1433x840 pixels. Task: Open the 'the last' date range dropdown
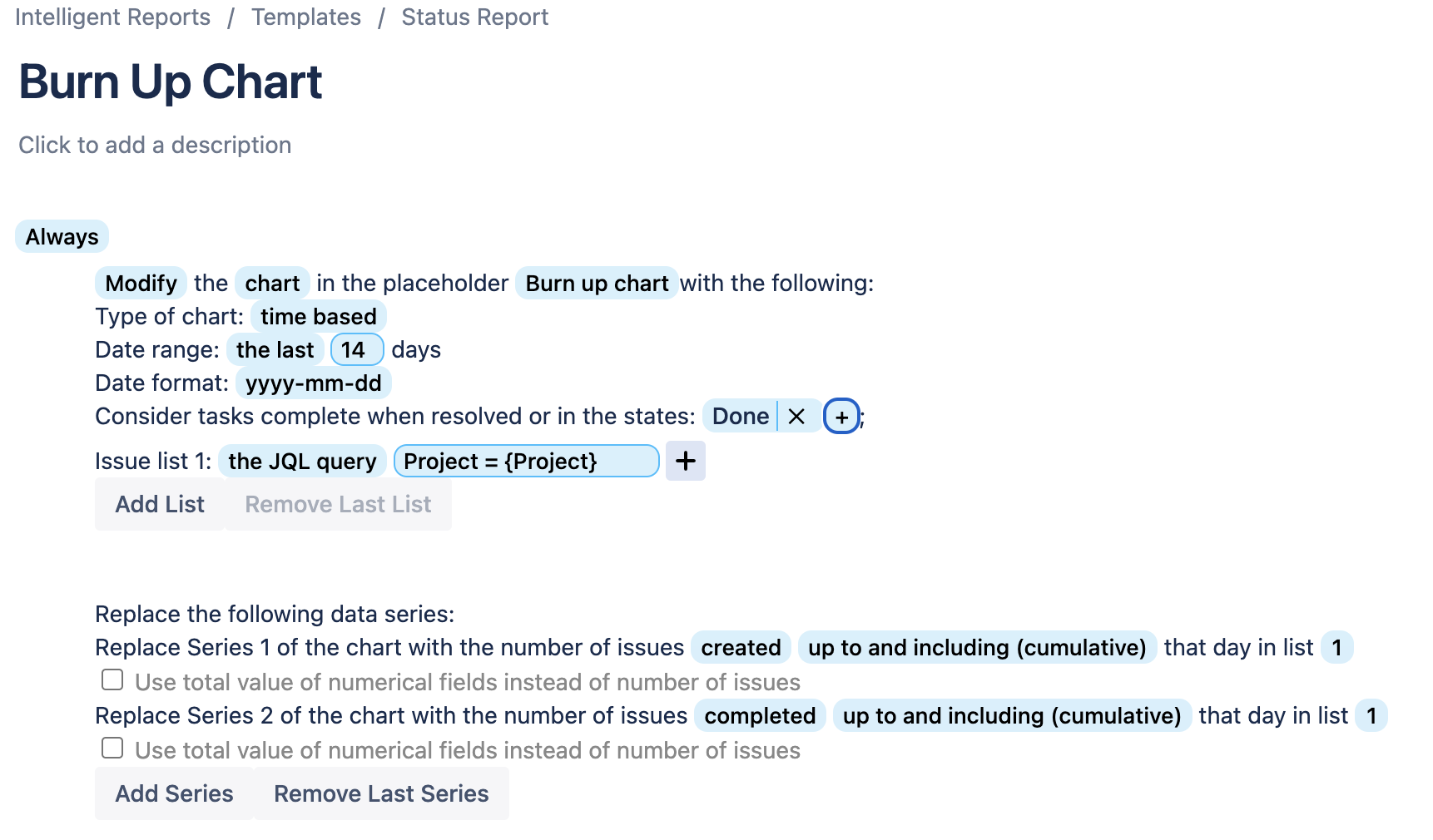click(x=275, y=349)
